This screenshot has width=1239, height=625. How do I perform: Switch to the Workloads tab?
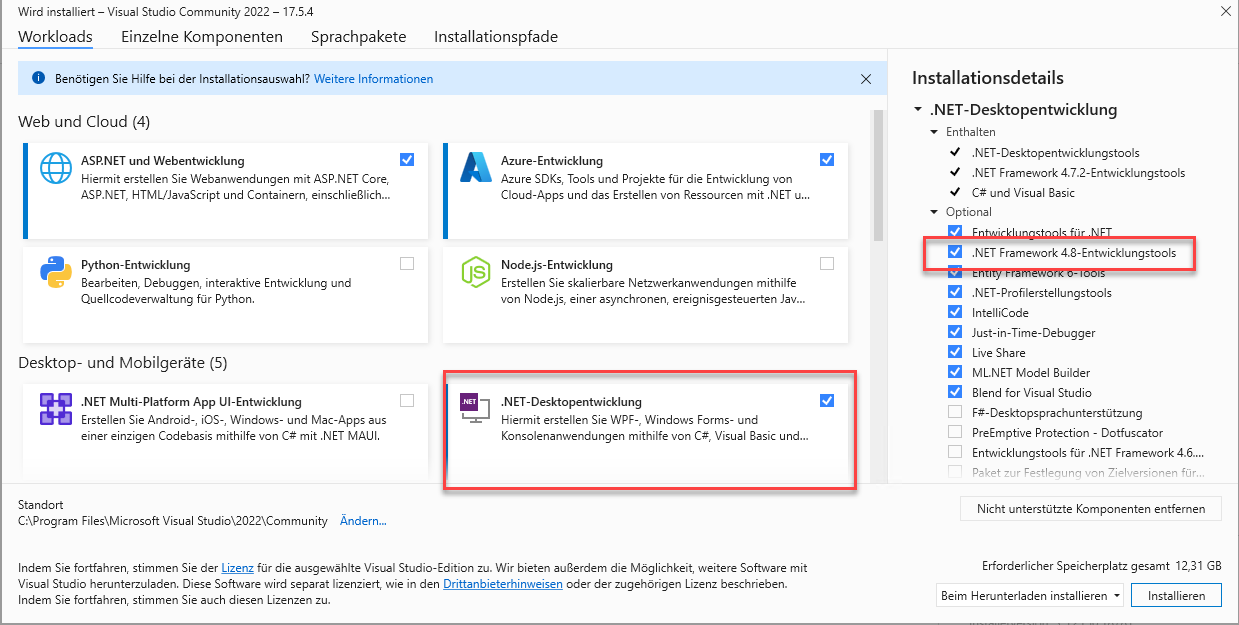point(55,37)
